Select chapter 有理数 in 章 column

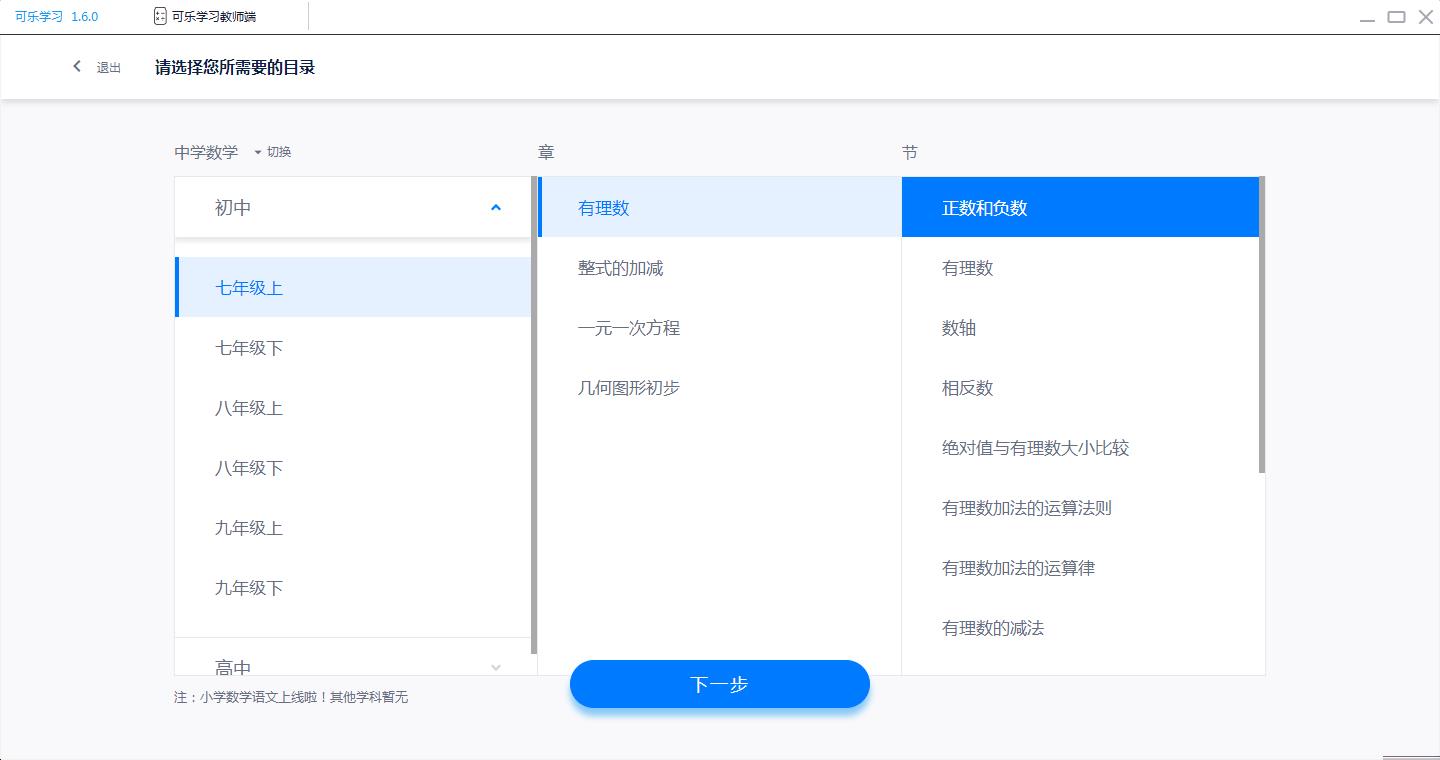720,207
